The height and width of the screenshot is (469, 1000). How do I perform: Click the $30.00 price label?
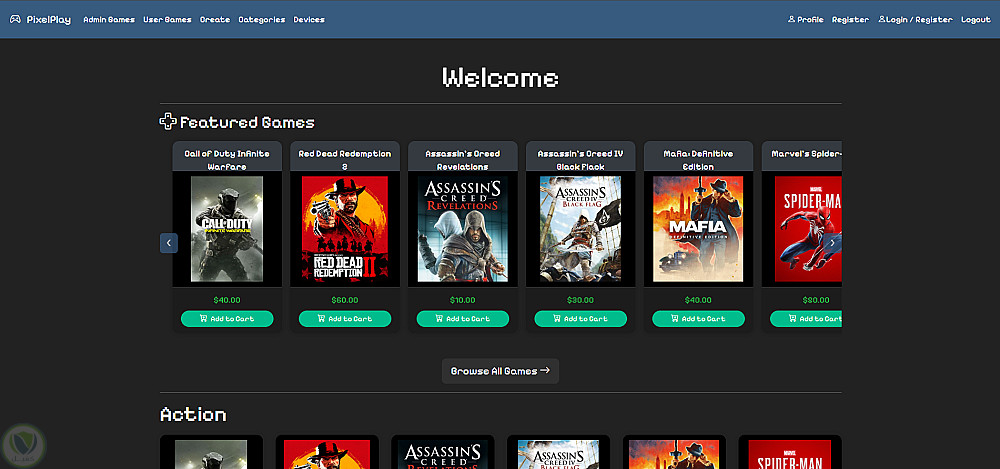point(580,300)
